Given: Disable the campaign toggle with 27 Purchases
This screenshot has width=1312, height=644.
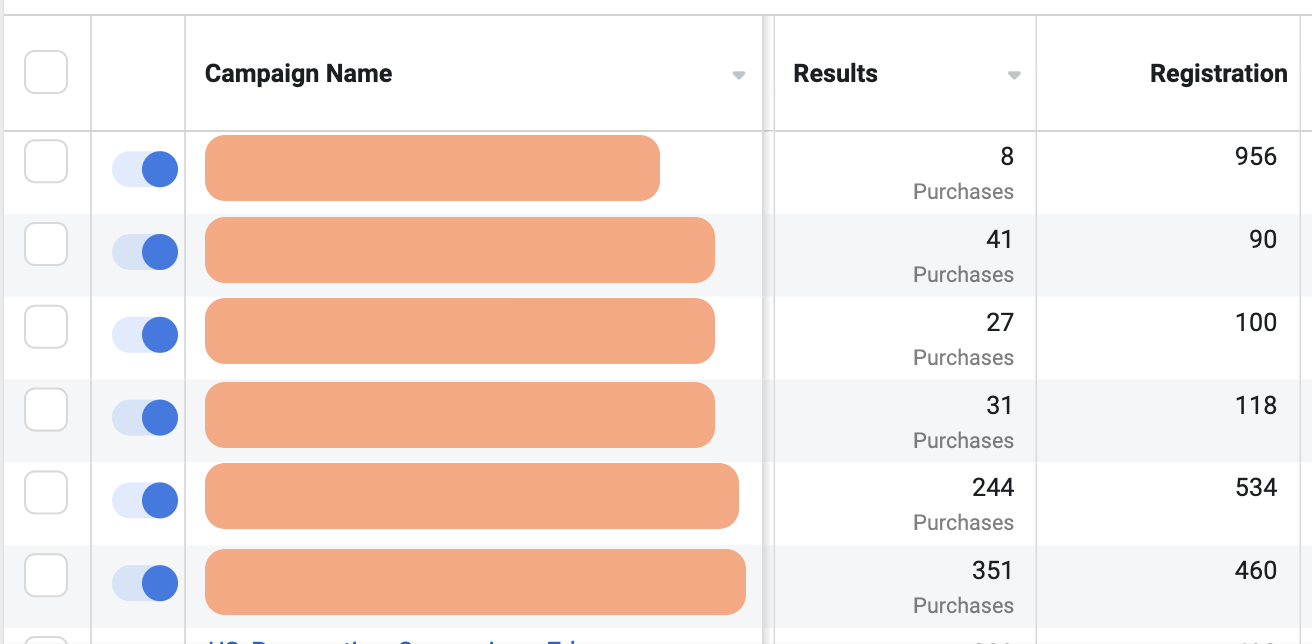Looking at the screenshot, I should (x=145, y=336).
